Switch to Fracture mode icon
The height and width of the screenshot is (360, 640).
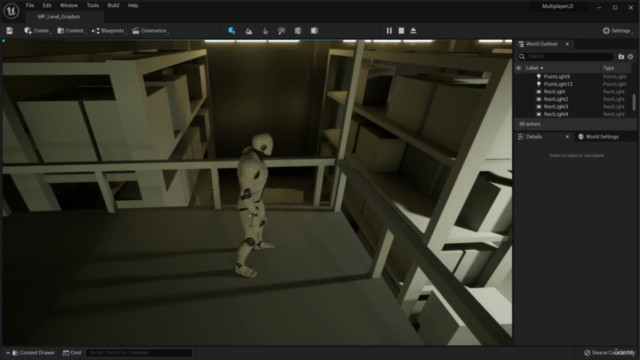pos(298,31)
